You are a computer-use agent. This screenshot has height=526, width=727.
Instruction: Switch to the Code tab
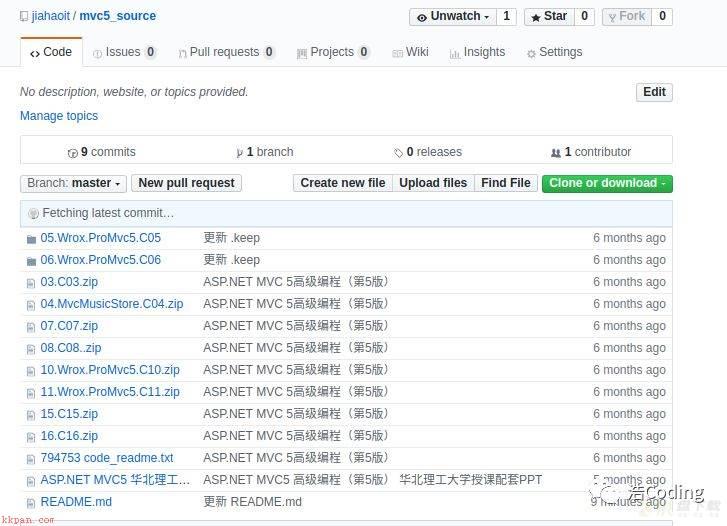pyautogui.click(x=51, y=52)
